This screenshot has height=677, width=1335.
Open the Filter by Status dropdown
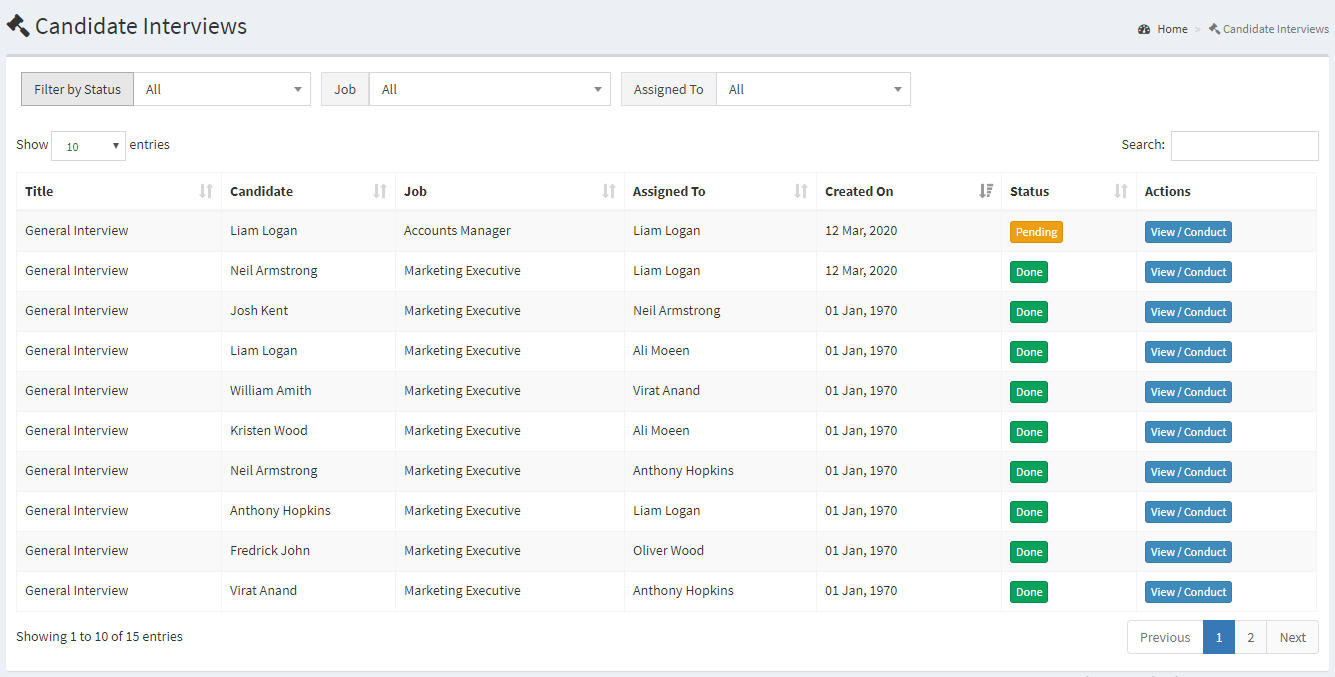pyautogui.click(x=222, y=89)
